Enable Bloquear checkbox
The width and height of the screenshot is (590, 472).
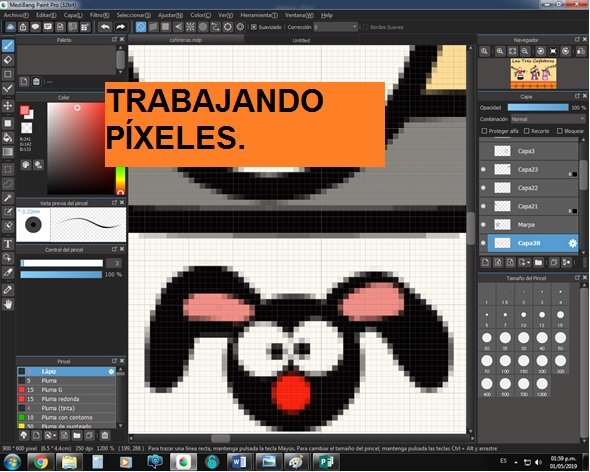tap(560, 131)
